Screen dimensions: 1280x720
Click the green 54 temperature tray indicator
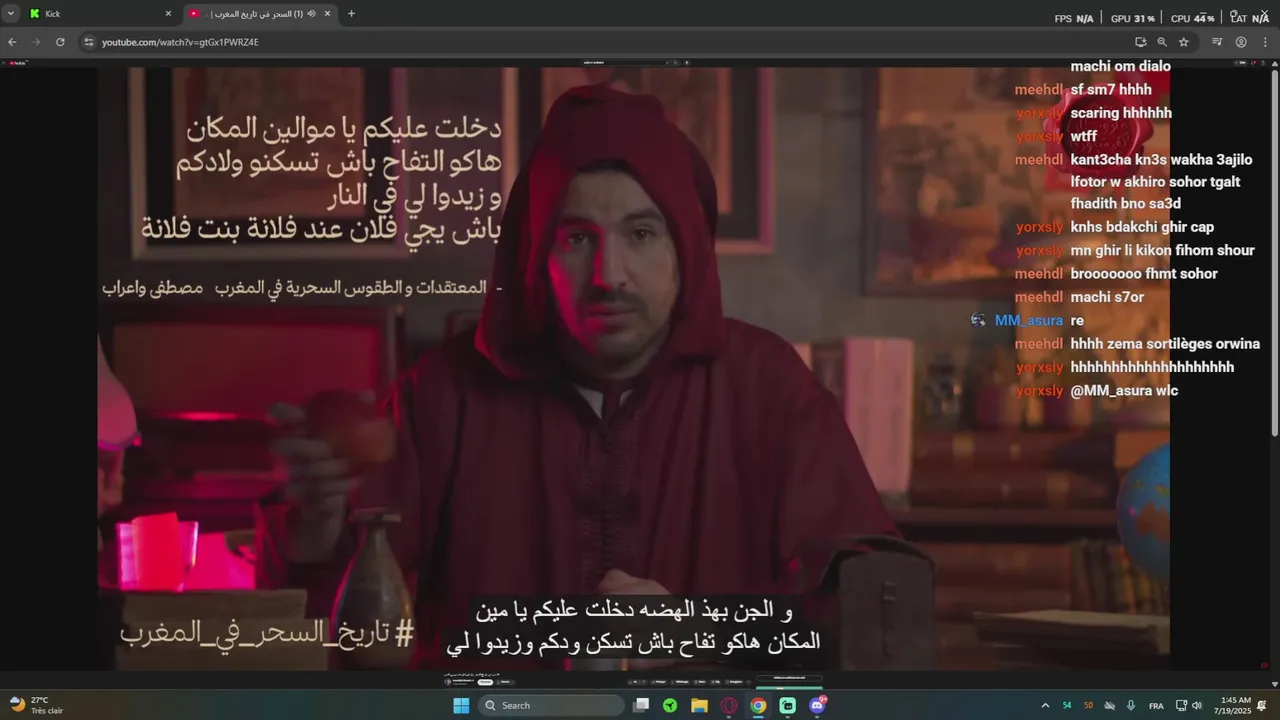coord(1067,705)
